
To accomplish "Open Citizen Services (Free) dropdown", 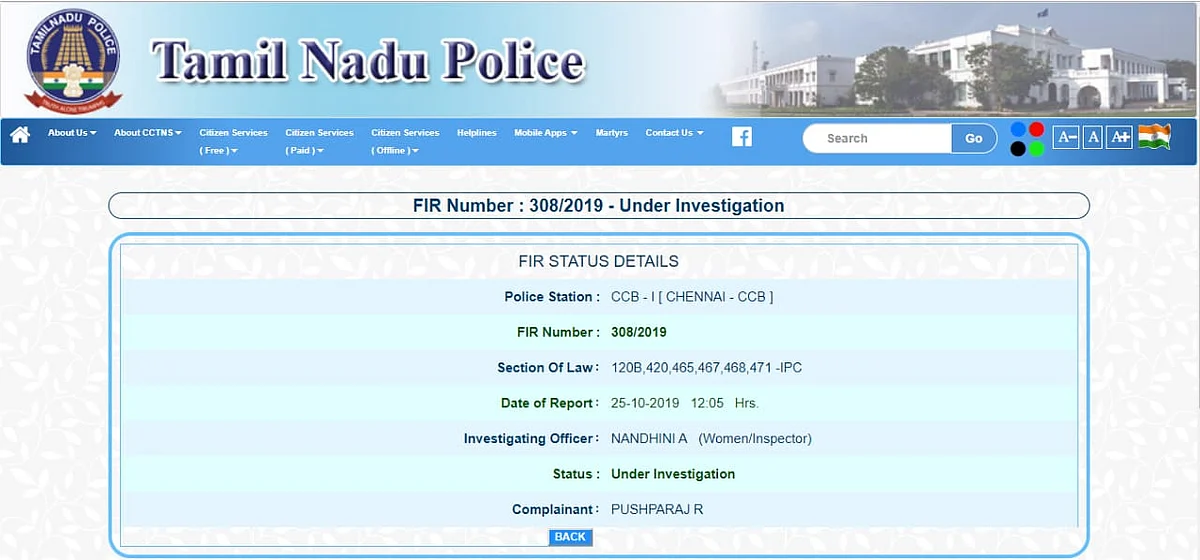I will click(x=233, y=141).
